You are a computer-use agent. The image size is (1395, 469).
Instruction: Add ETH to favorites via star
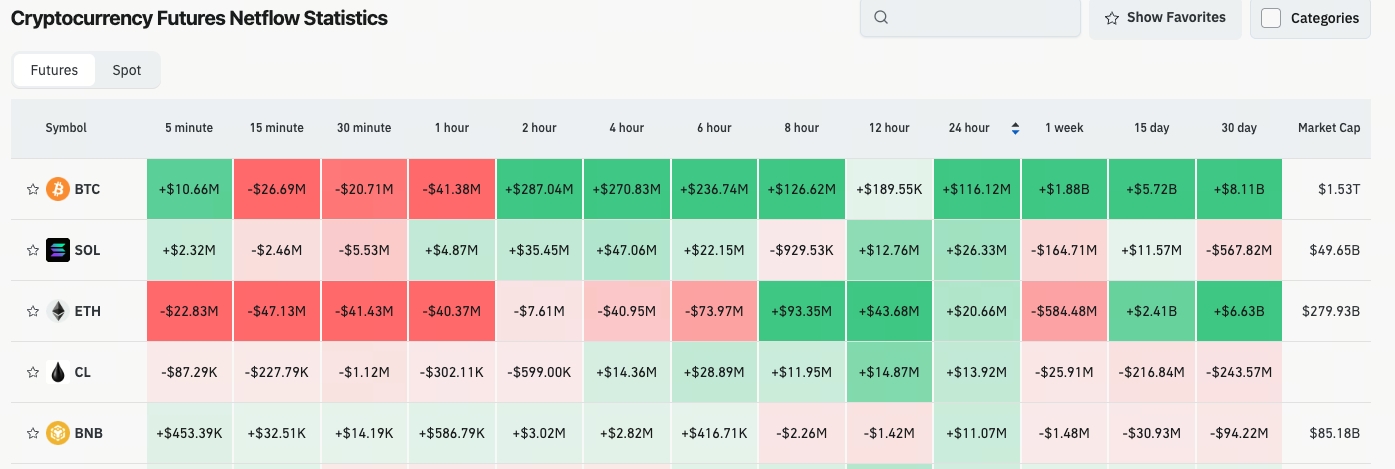32,311
